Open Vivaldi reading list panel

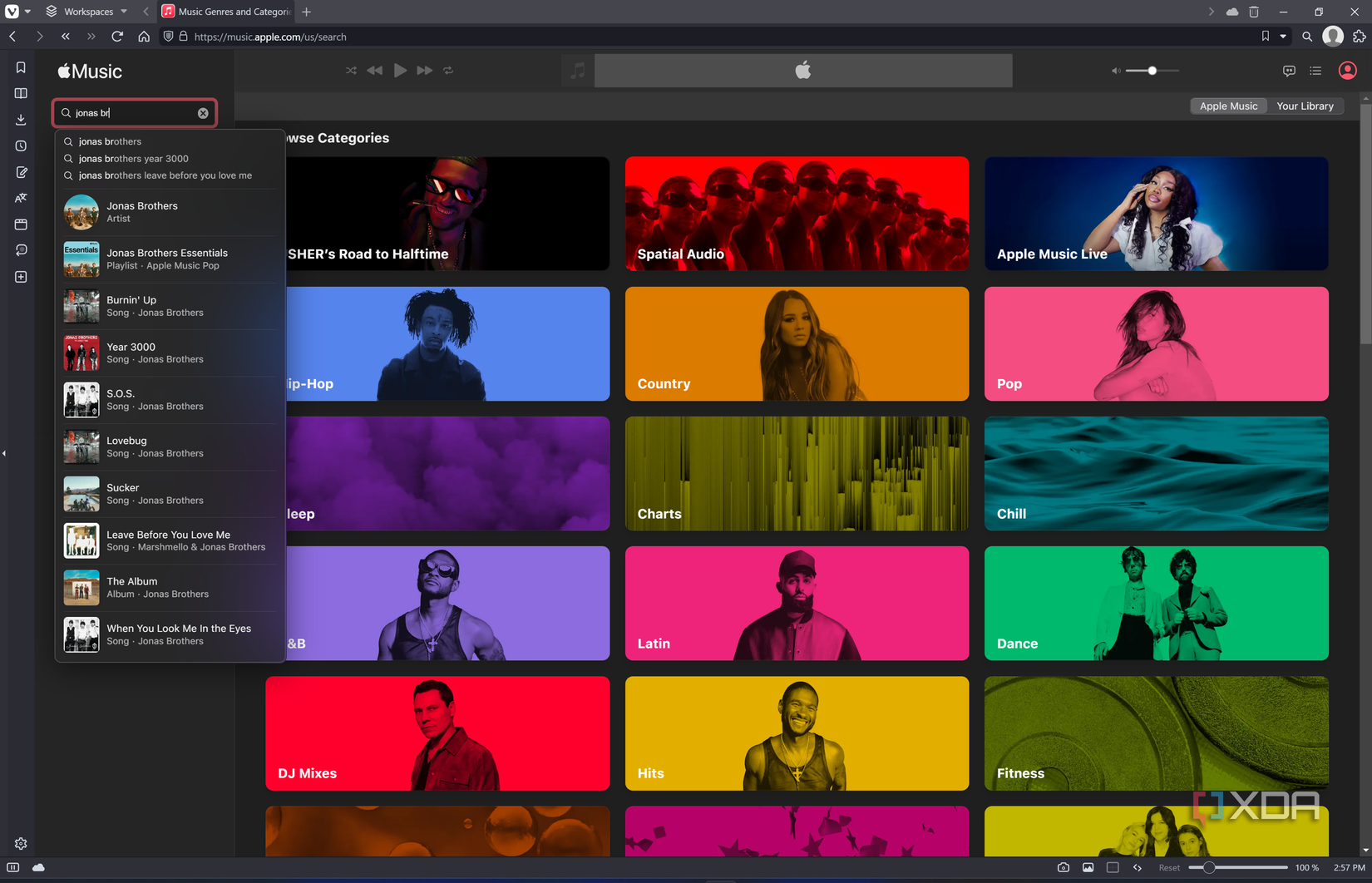click(21, 93)
